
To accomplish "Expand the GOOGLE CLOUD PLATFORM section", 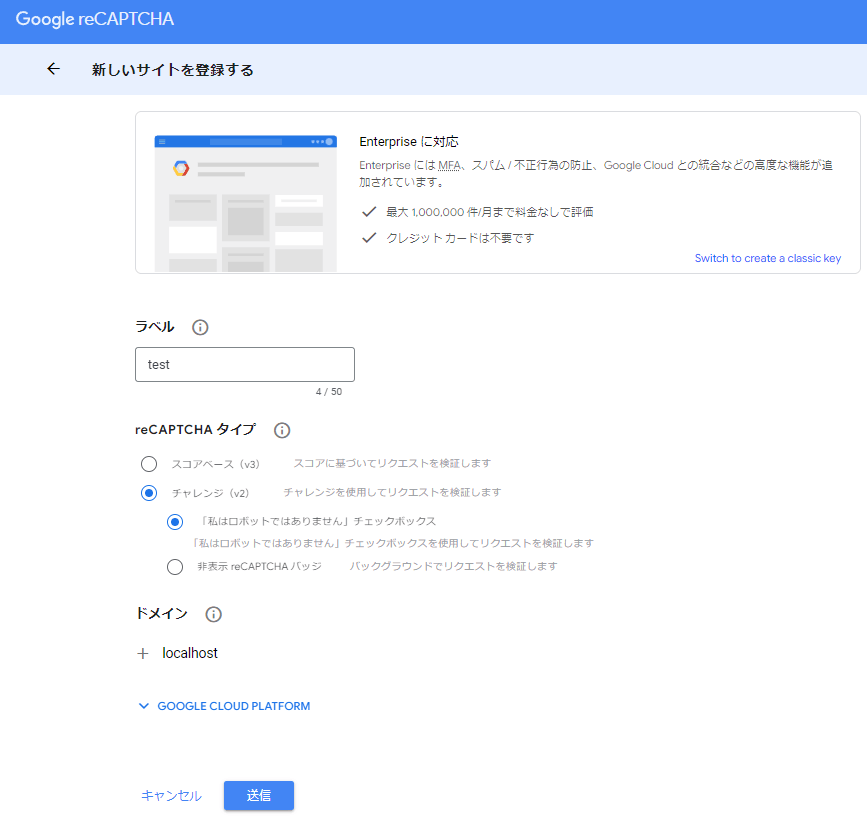I will 224,706.
